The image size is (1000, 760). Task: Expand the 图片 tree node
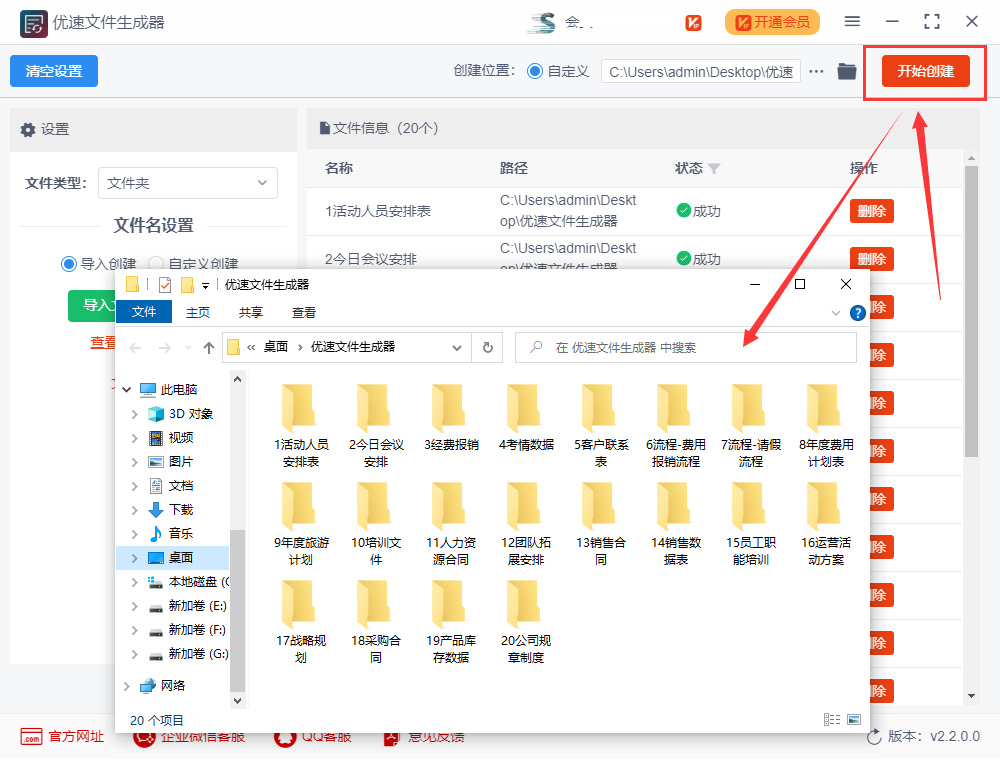click(134, 462)
